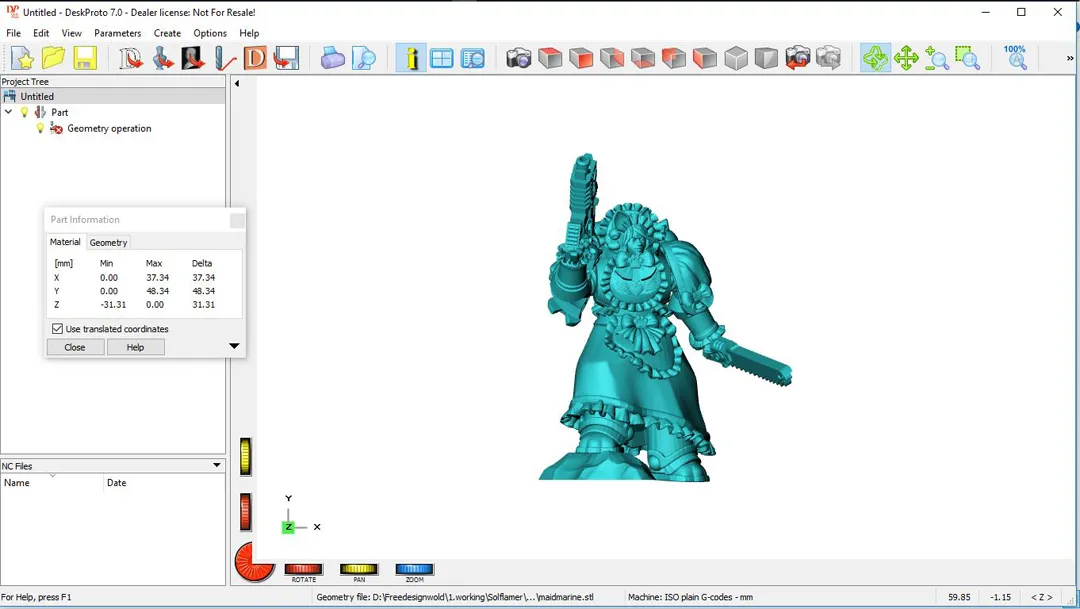
Task: Open the Options menu
Action: pyautogui.click(x=210, y=33)
